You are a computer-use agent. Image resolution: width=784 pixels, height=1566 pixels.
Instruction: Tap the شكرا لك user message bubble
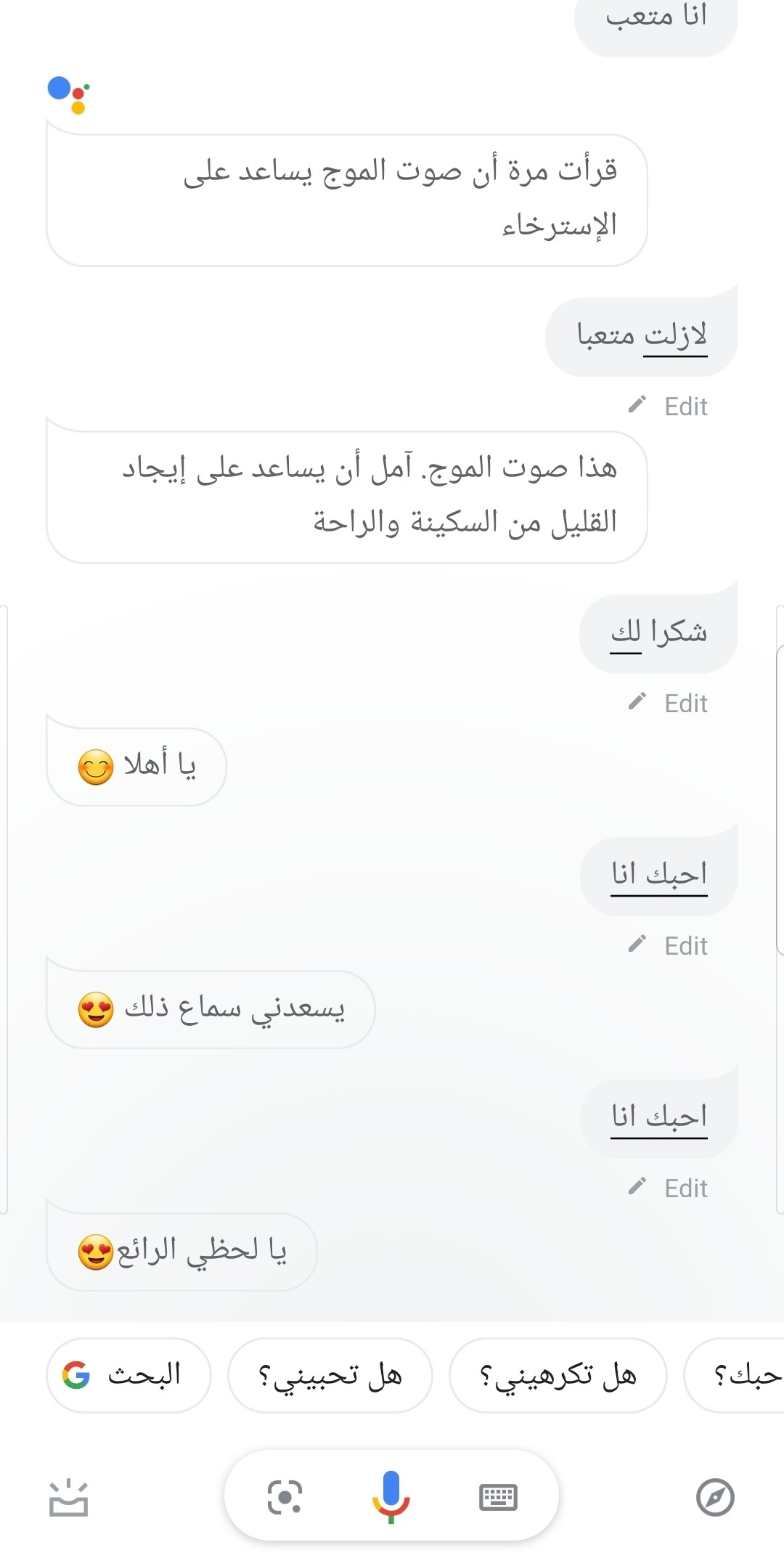click(x=658, y=633)
